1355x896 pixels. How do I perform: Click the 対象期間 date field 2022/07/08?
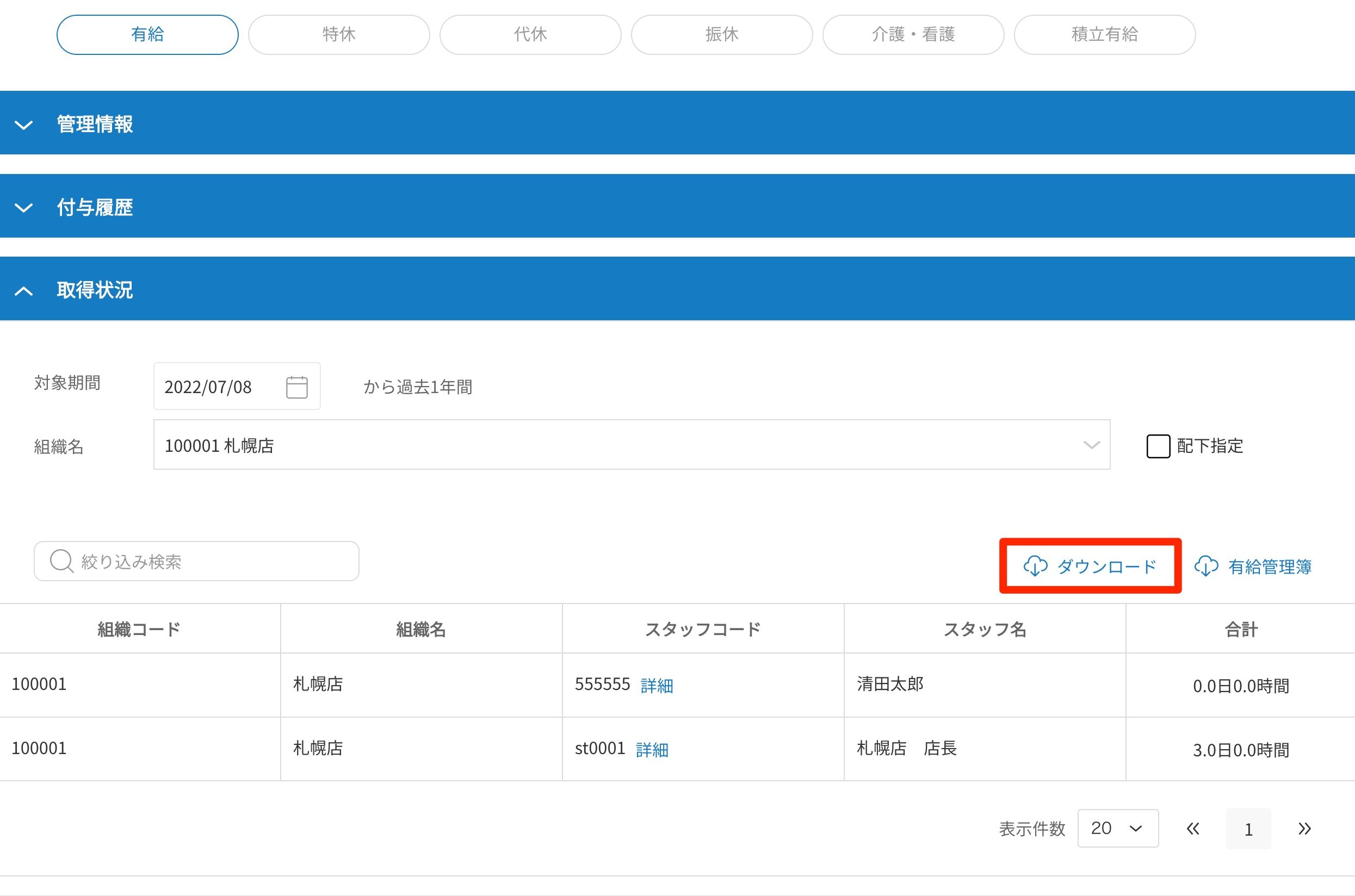217,387
